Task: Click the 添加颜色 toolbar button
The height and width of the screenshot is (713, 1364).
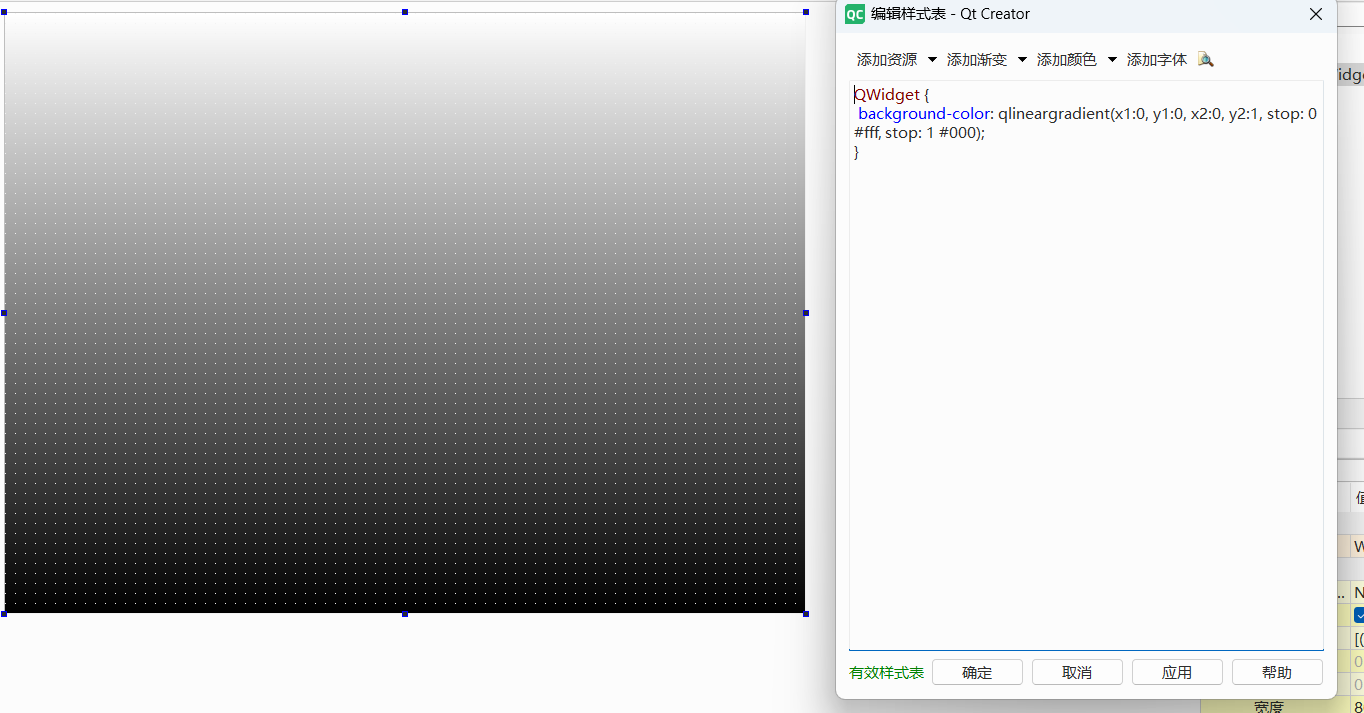Action: coord(1067,60)
